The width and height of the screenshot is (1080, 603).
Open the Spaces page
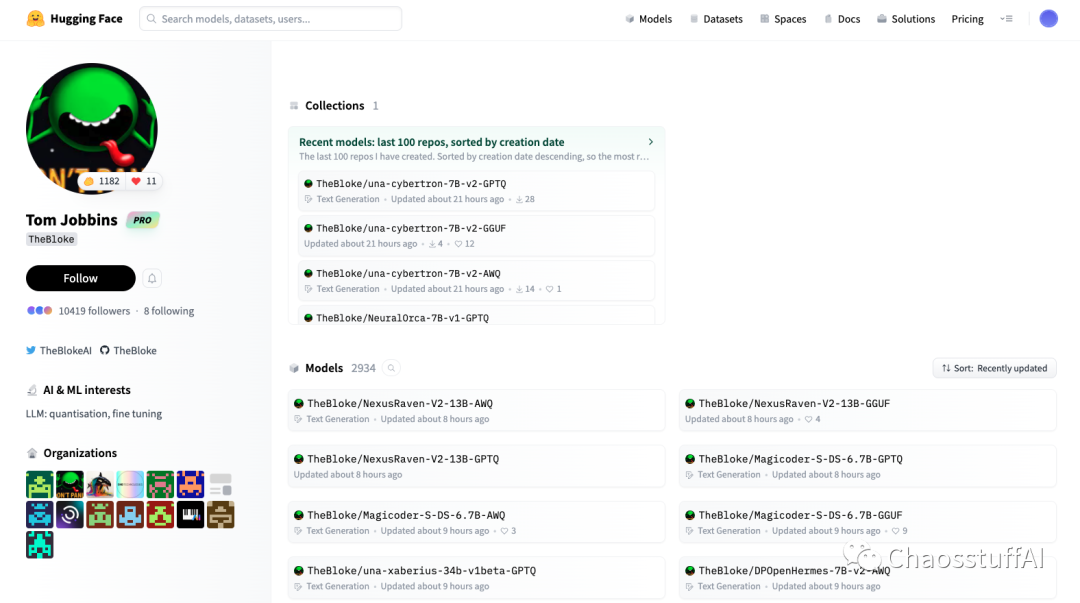point(783,19)
